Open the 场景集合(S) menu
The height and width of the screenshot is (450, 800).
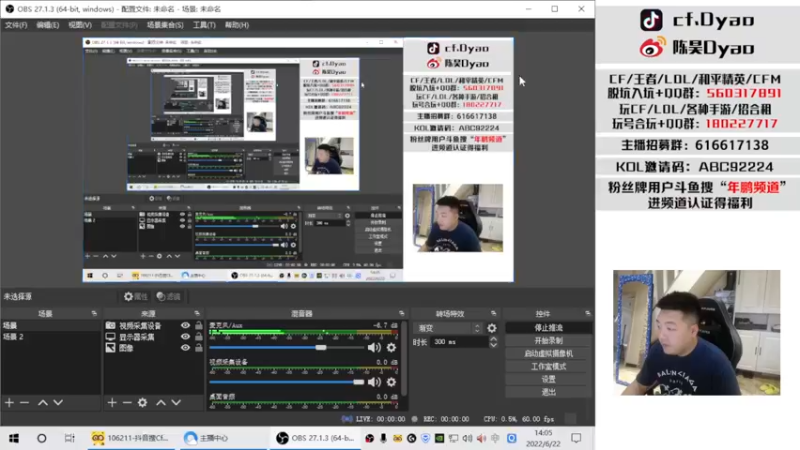point(165,25)
